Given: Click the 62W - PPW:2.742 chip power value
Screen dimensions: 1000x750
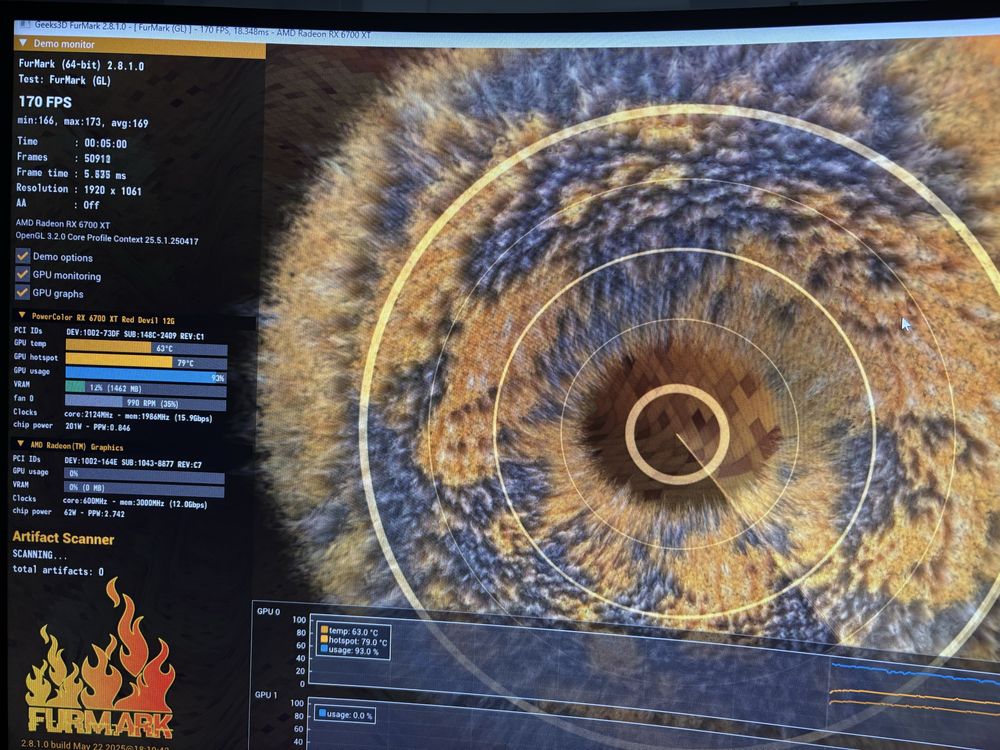Looking at the screenshot, I should 94,512.
